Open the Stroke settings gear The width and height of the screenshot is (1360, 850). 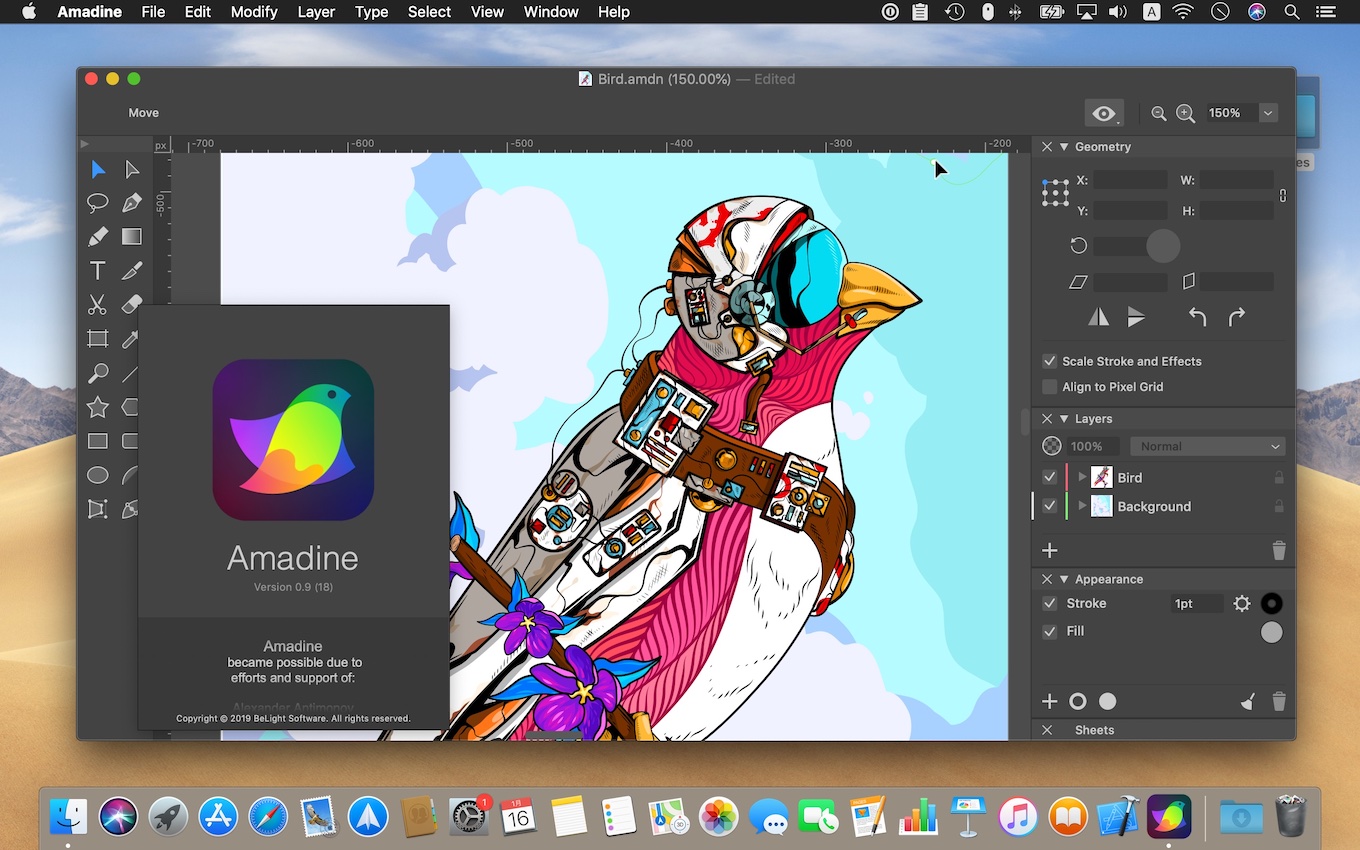tap(1242, 603)
